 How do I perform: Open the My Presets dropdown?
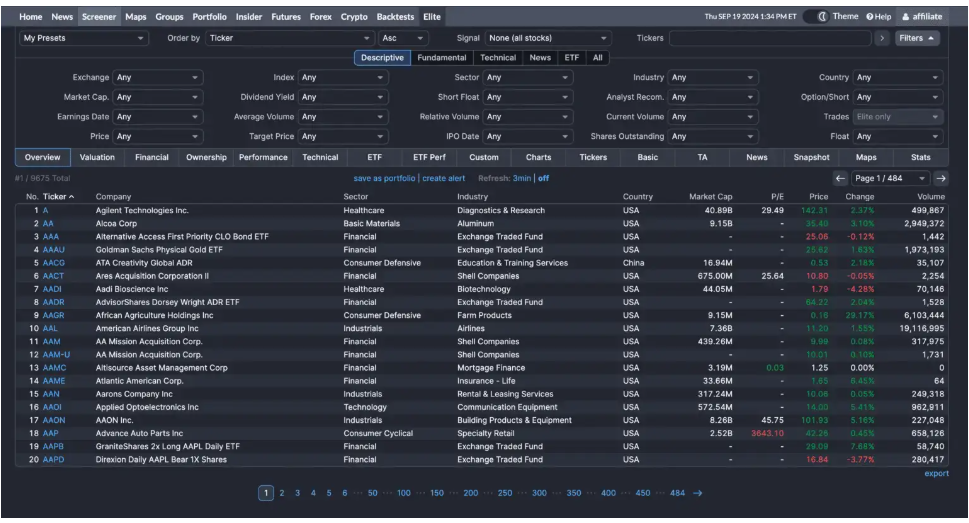(83, 38)
